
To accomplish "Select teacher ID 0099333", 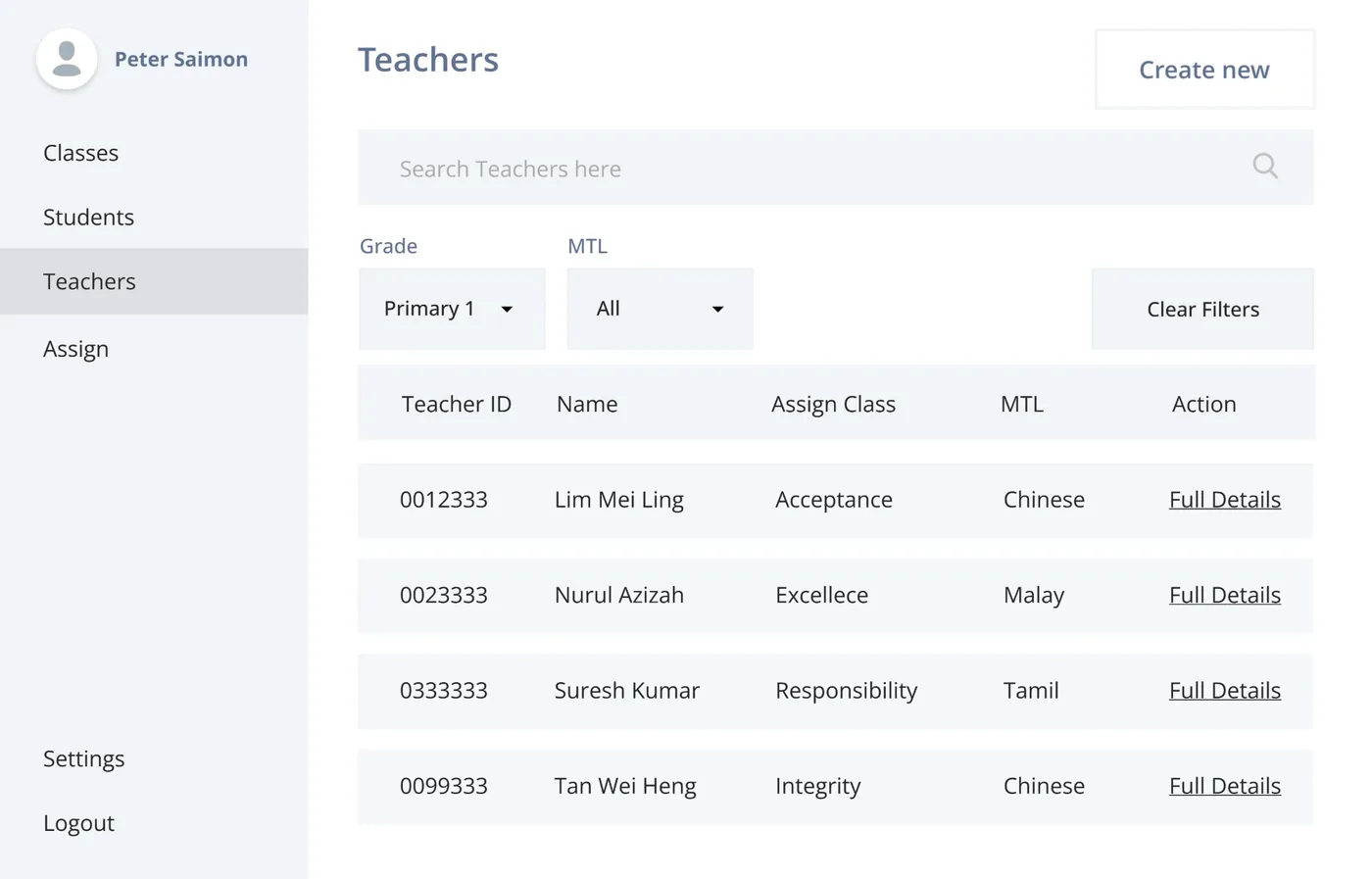I will point(443,786).
